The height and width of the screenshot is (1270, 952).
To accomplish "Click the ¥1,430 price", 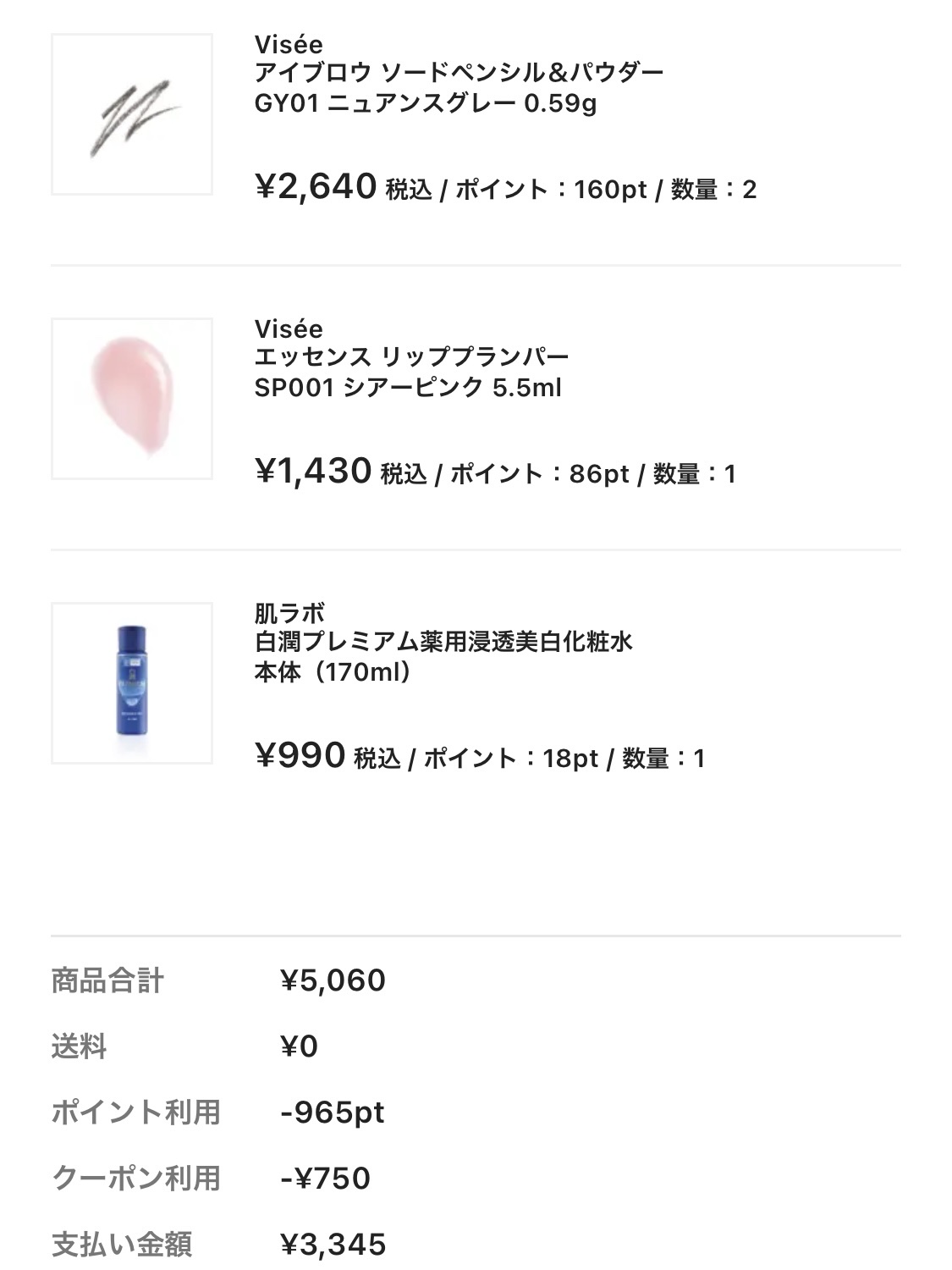I will (x=313, y=472).
